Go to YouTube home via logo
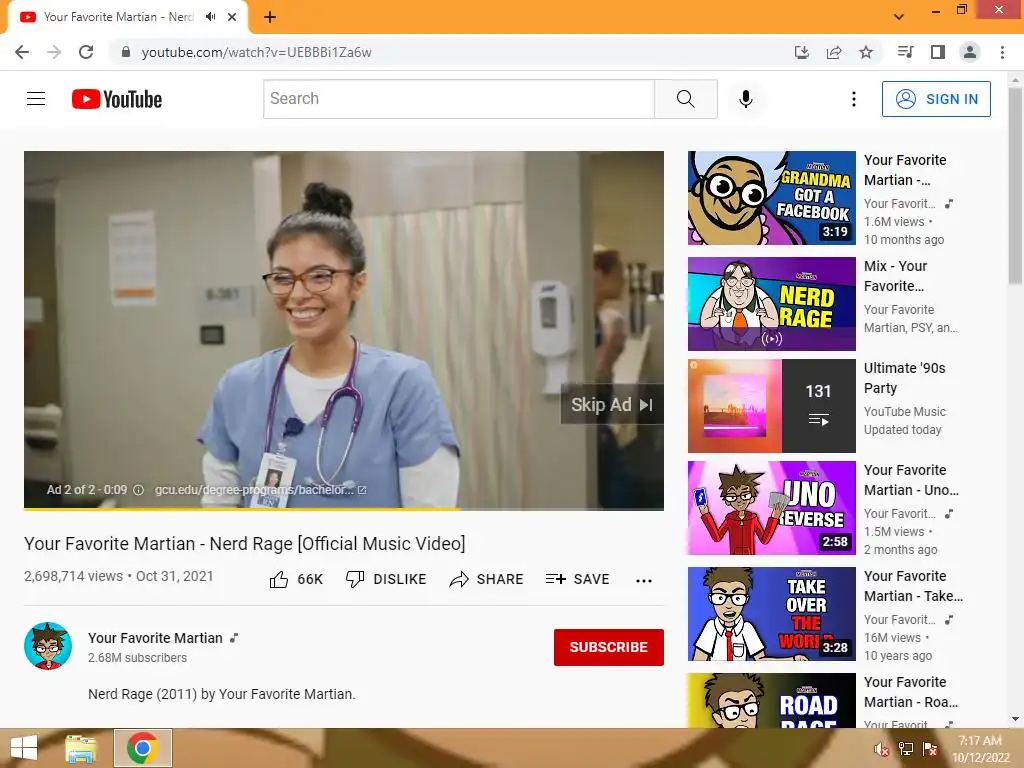 (x=117, y=99)
